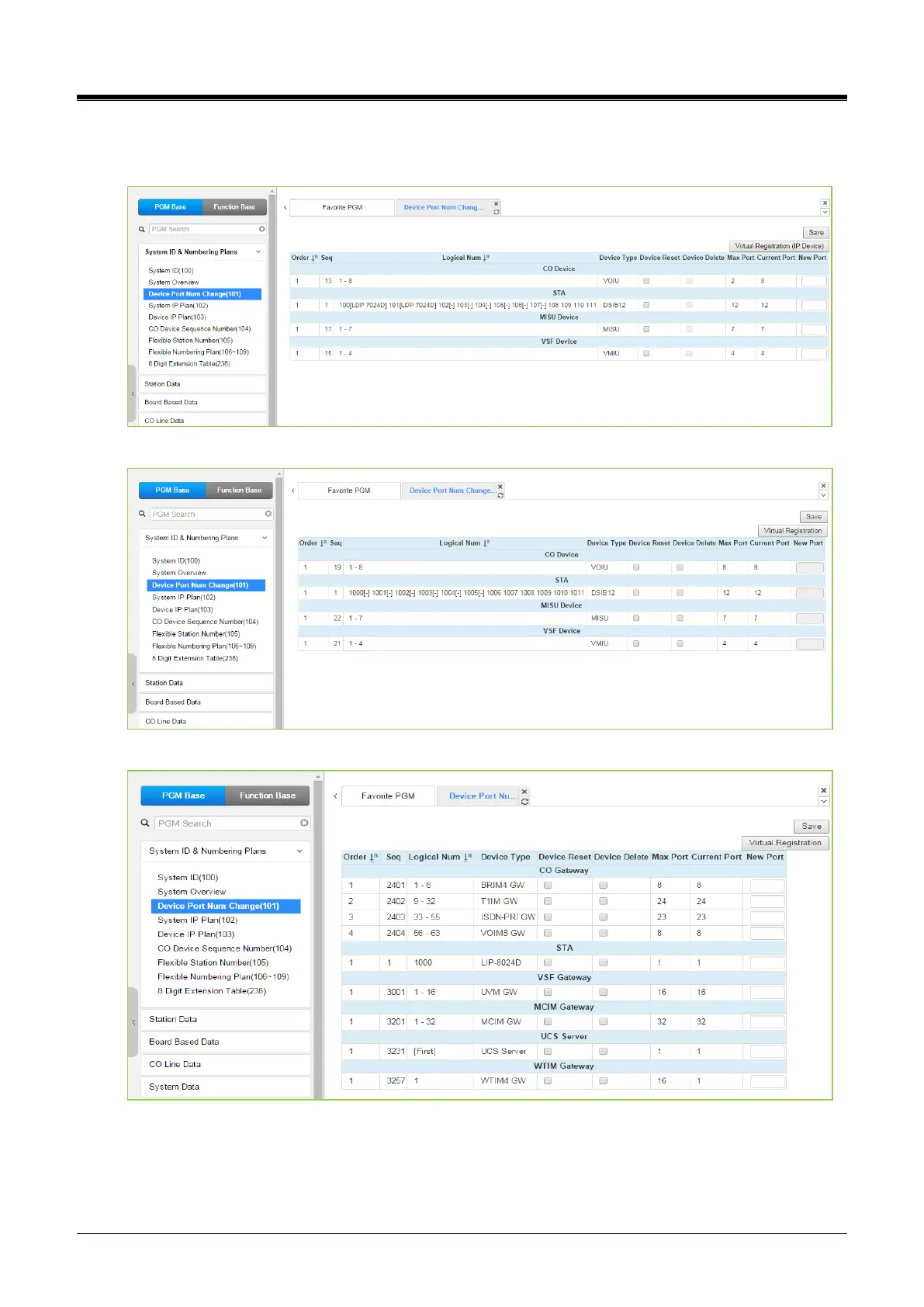
Task: Clear PGM Search field in the middle screenshot
Action: (x=268, y=514)
